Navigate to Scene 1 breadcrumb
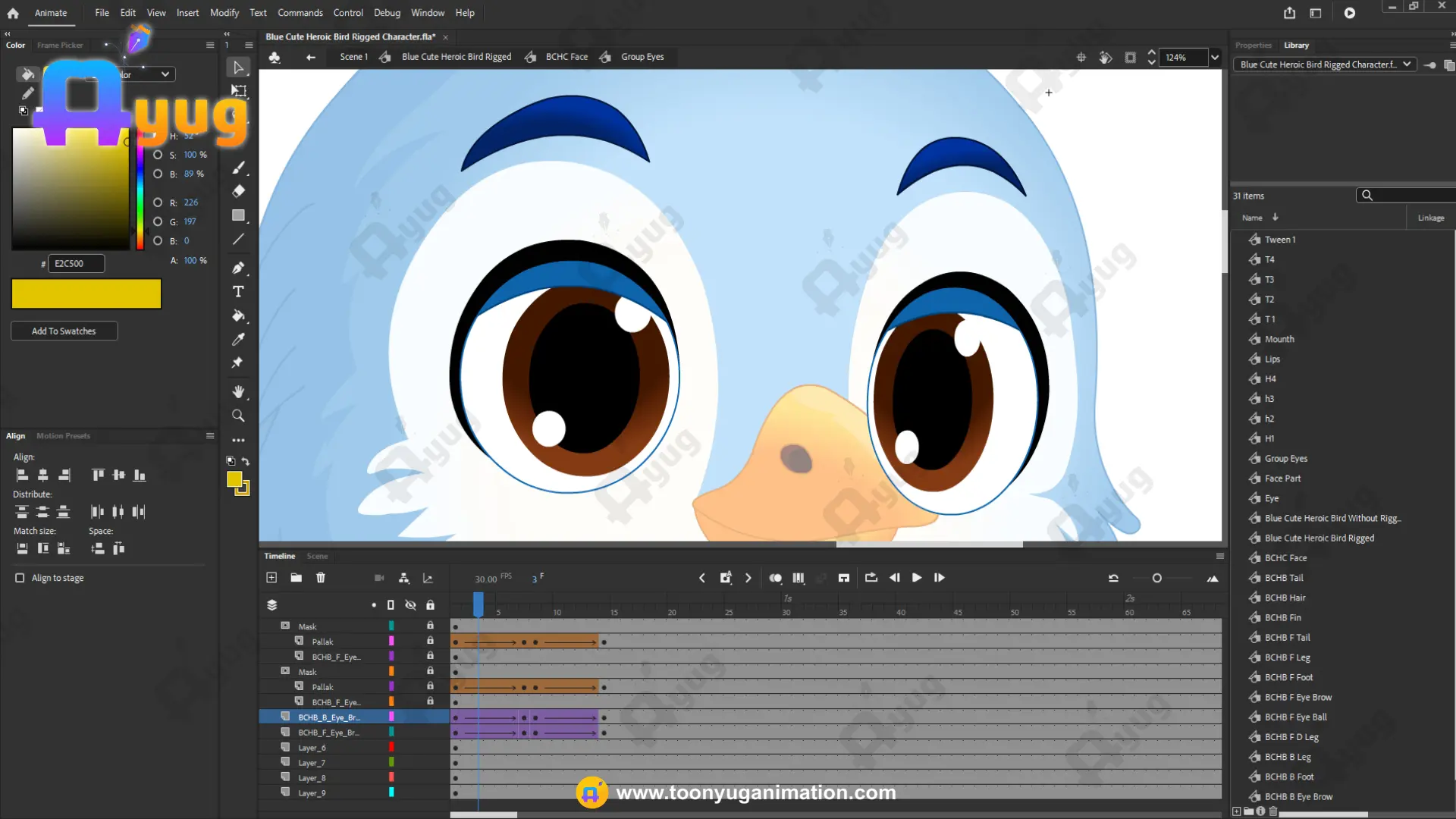 [x=353, y=57]
